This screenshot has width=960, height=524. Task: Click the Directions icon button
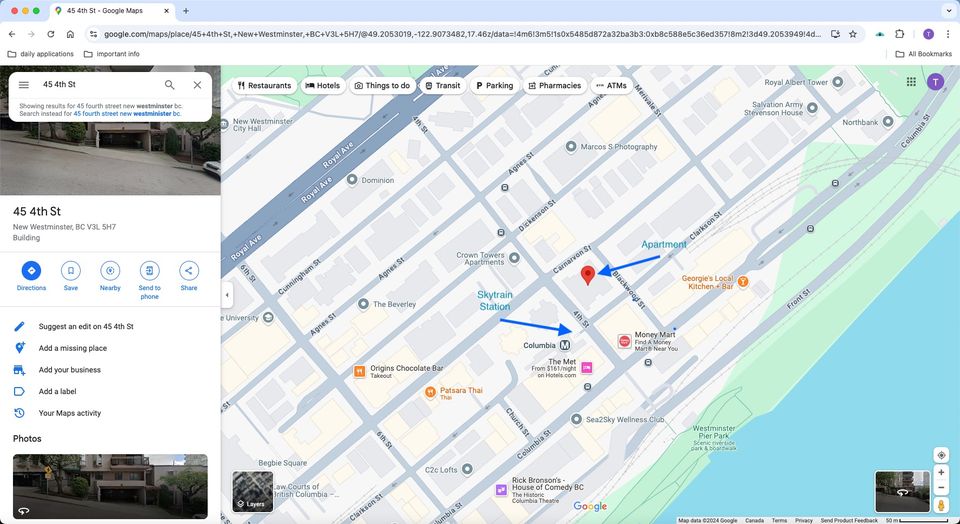click(31, 271)
